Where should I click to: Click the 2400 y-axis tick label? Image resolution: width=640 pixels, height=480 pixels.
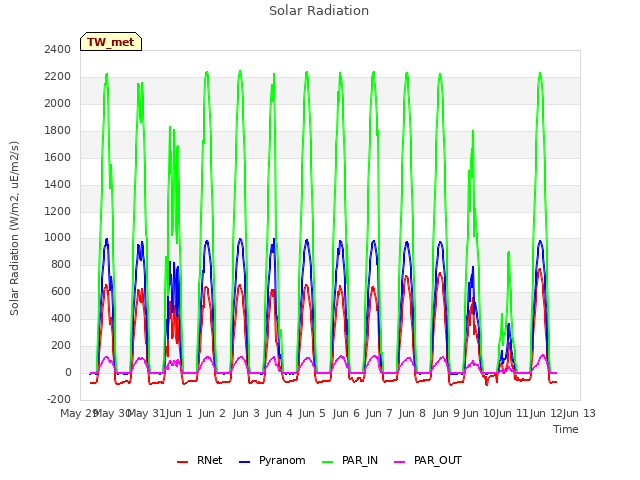coord(58,49)
